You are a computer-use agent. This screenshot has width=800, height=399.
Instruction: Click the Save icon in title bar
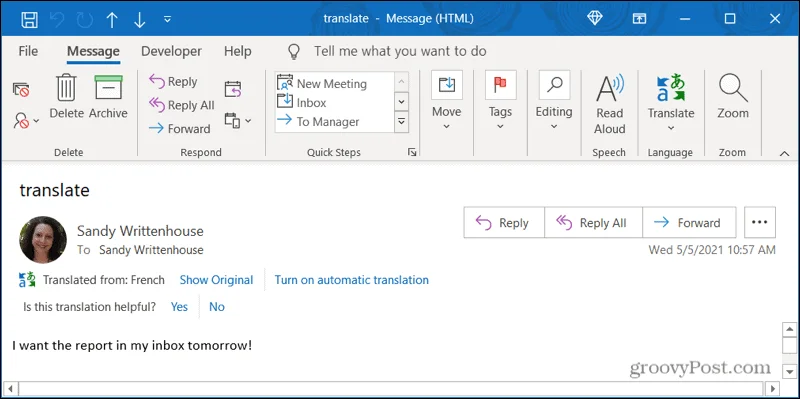point(30,19)
